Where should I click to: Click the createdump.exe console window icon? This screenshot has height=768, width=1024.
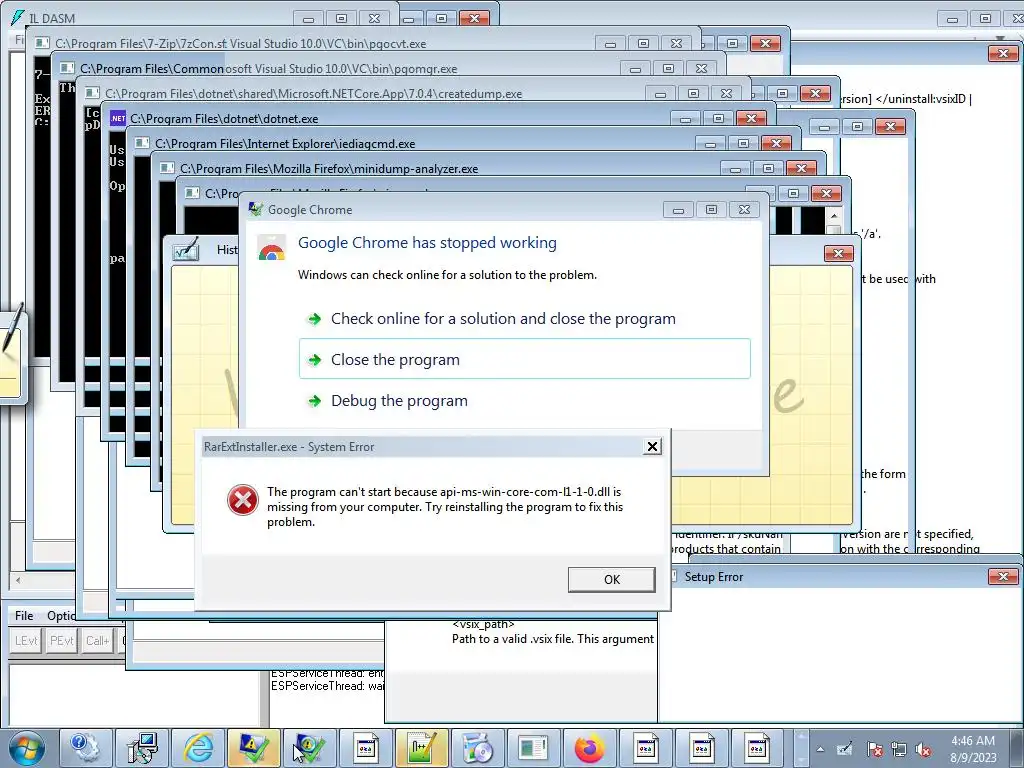[92, 93]
